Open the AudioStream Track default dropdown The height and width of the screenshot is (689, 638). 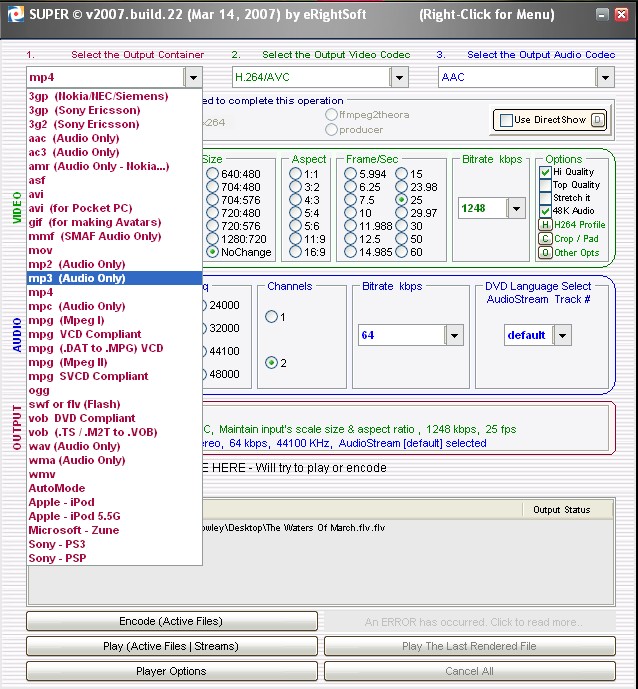click(562, 335)
